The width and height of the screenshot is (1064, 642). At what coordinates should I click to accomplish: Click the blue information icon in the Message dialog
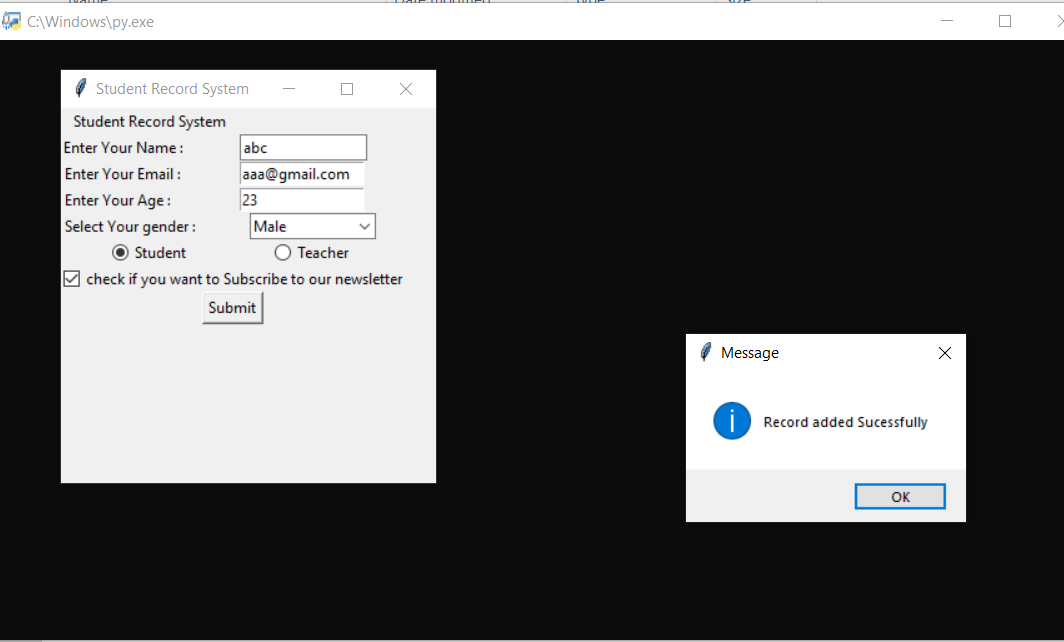[x=731, y=421]
